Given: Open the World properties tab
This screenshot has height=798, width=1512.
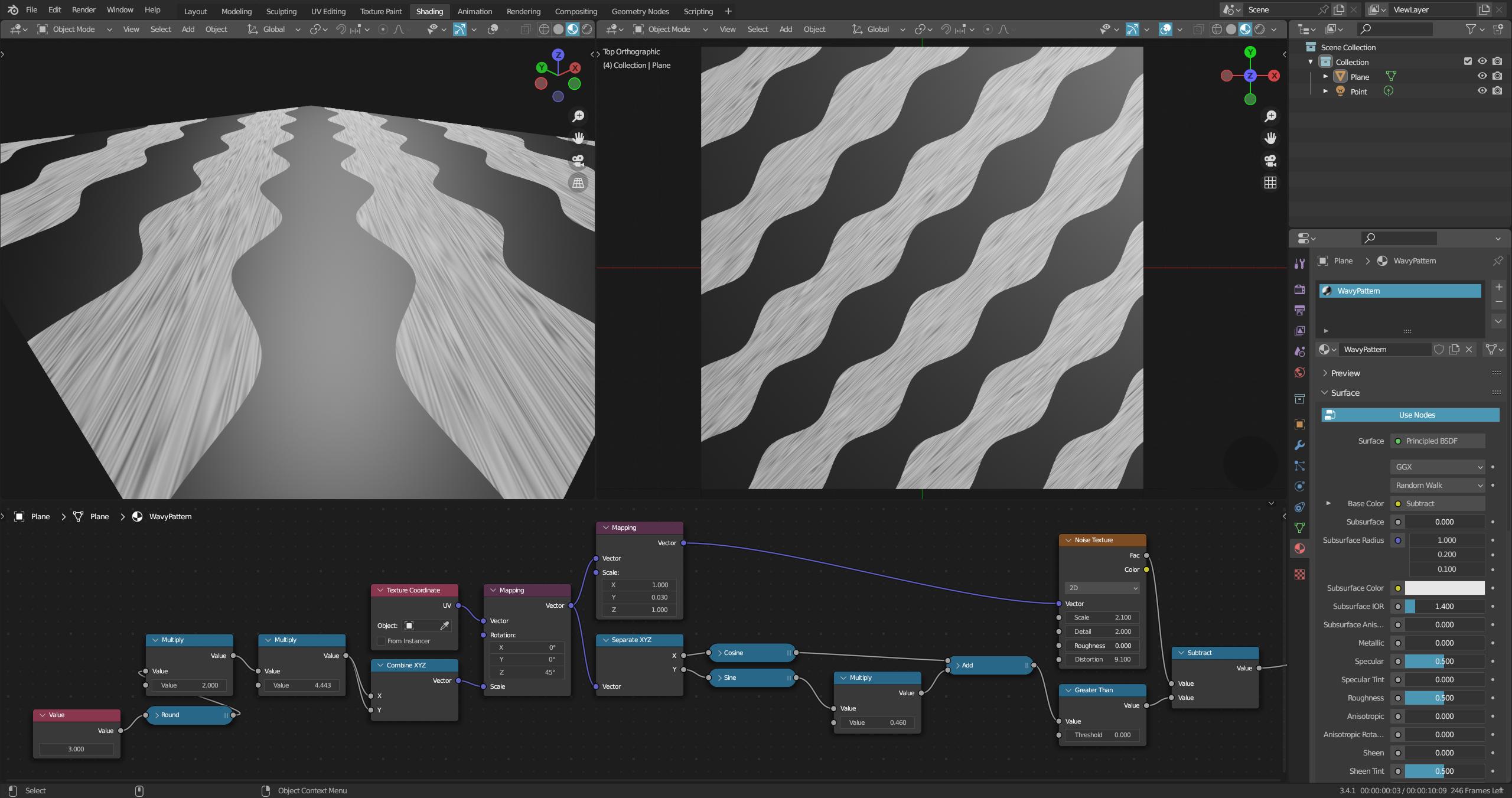Looking at the screenshot, I should [x=1299, y=372].
